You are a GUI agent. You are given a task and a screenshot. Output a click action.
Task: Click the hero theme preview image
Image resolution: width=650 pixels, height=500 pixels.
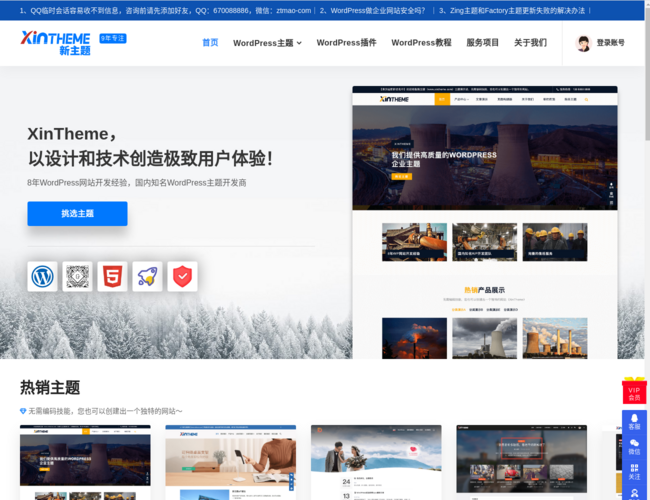click(485, 222)
